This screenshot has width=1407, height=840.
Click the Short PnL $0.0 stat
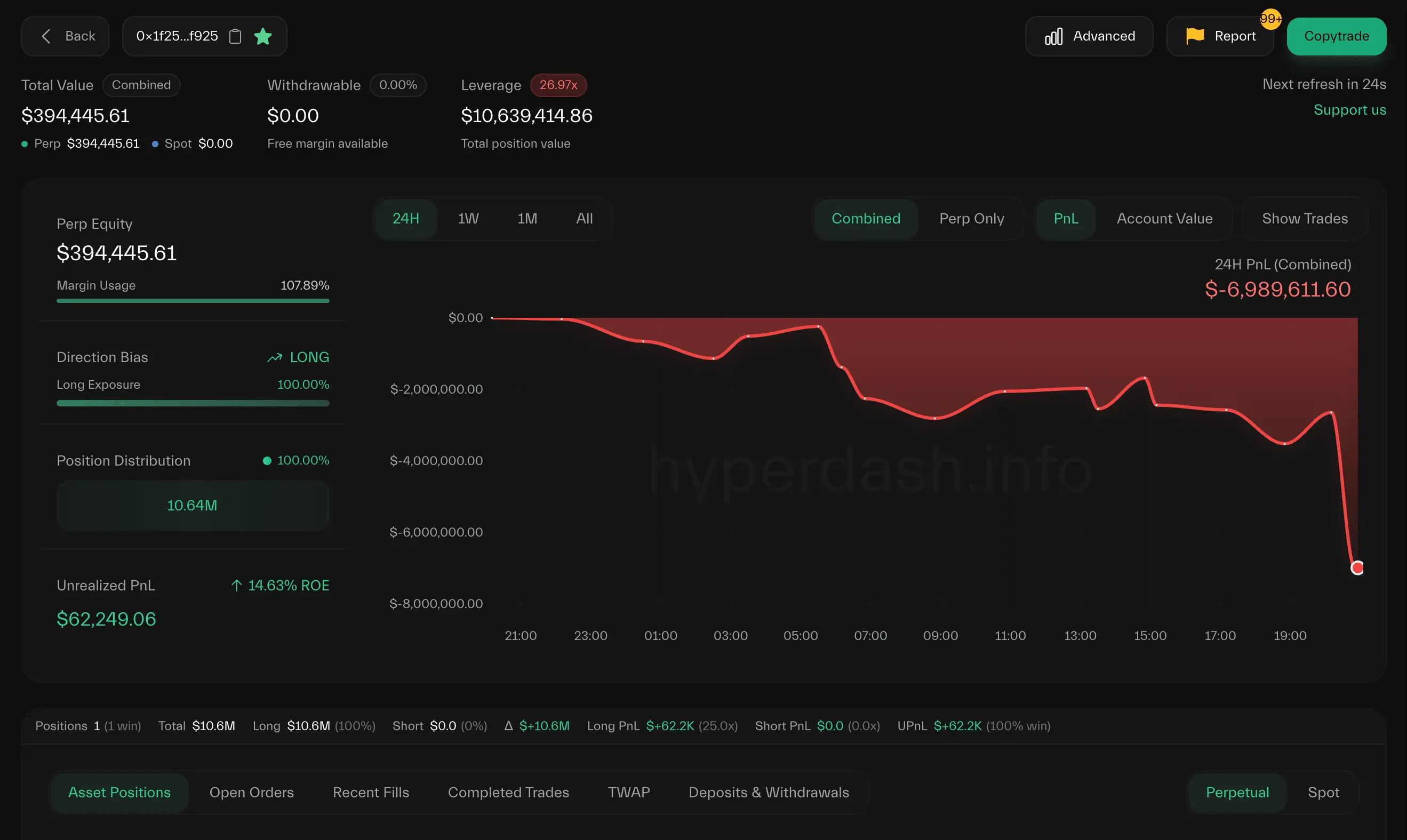(817, 726)
